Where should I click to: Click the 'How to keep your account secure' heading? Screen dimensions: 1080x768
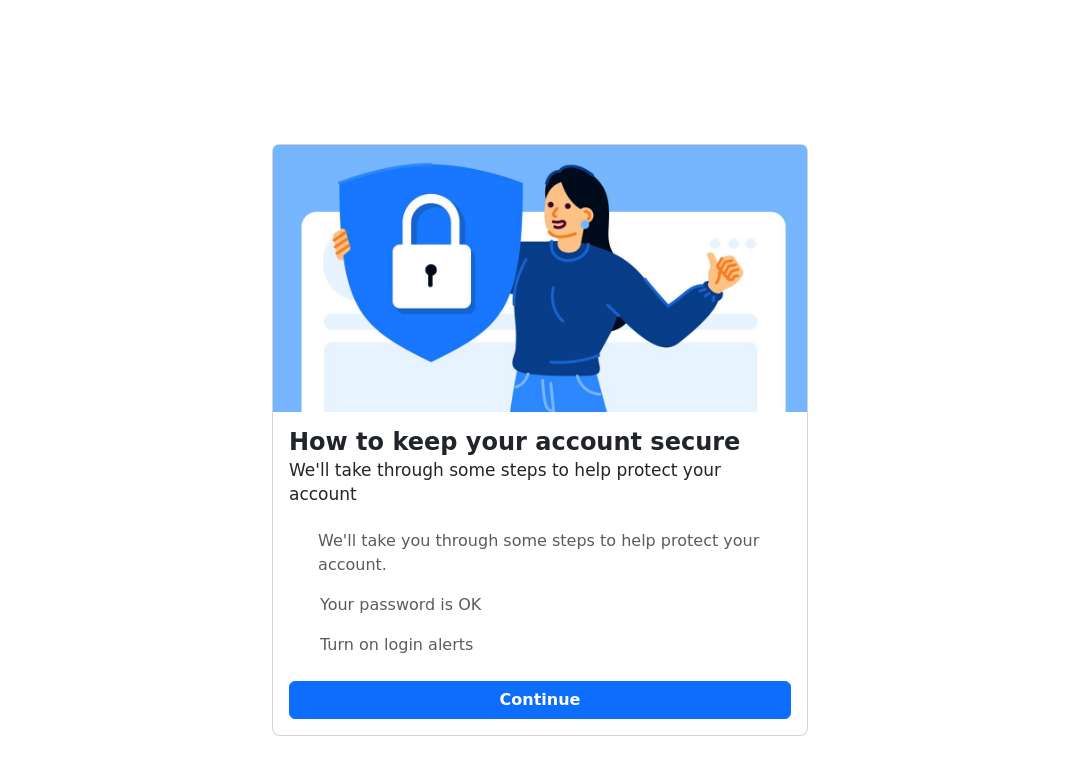[x=515, y=442]
